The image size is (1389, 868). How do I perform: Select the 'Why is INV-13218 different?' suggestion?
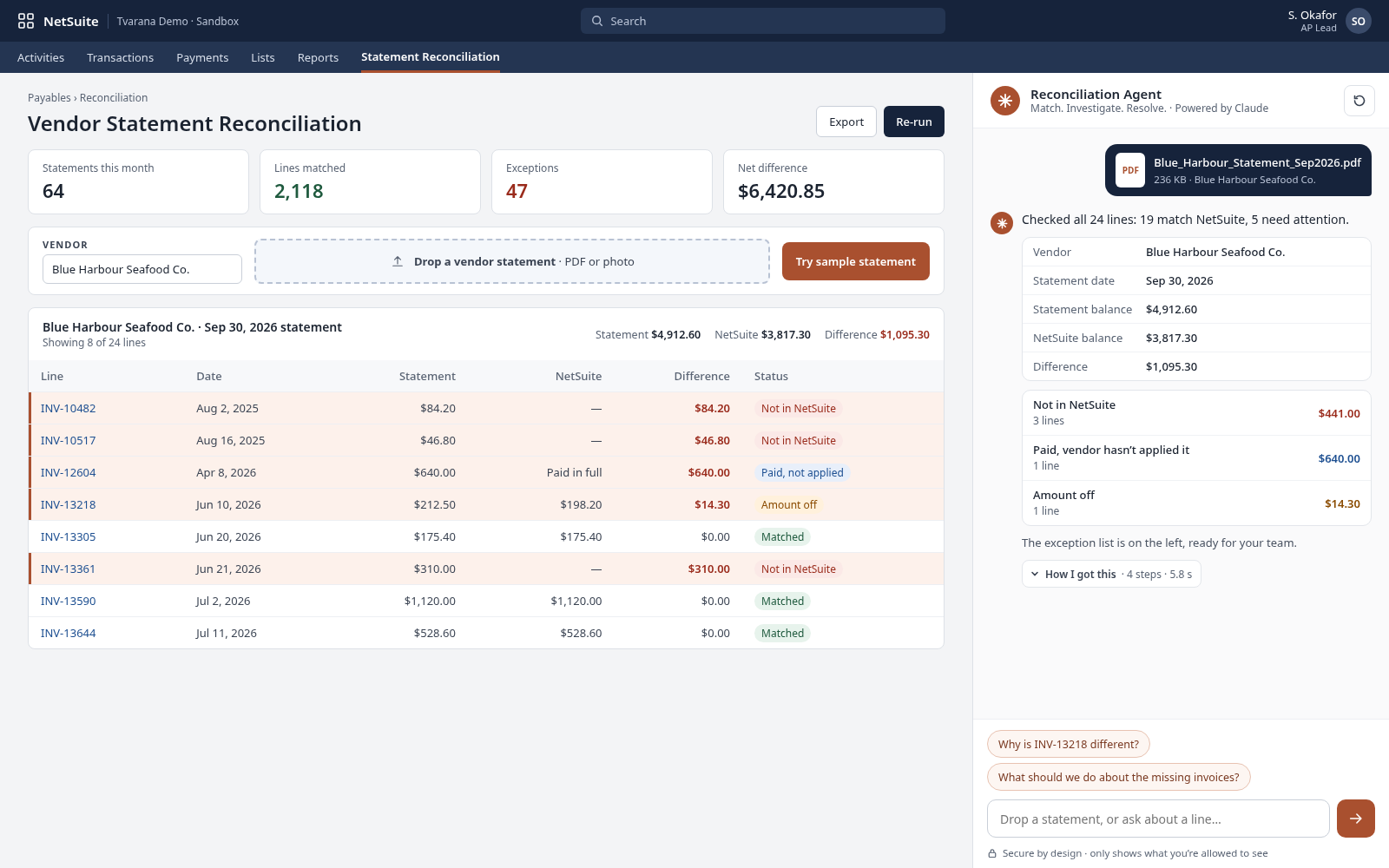point(1069,744)
